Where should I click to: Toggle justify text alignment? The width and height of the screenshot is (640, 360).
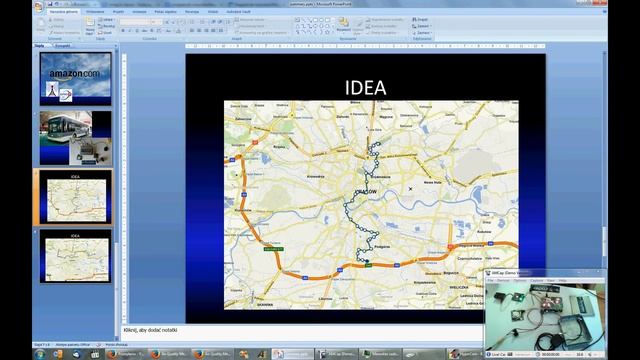coord(214,31)
